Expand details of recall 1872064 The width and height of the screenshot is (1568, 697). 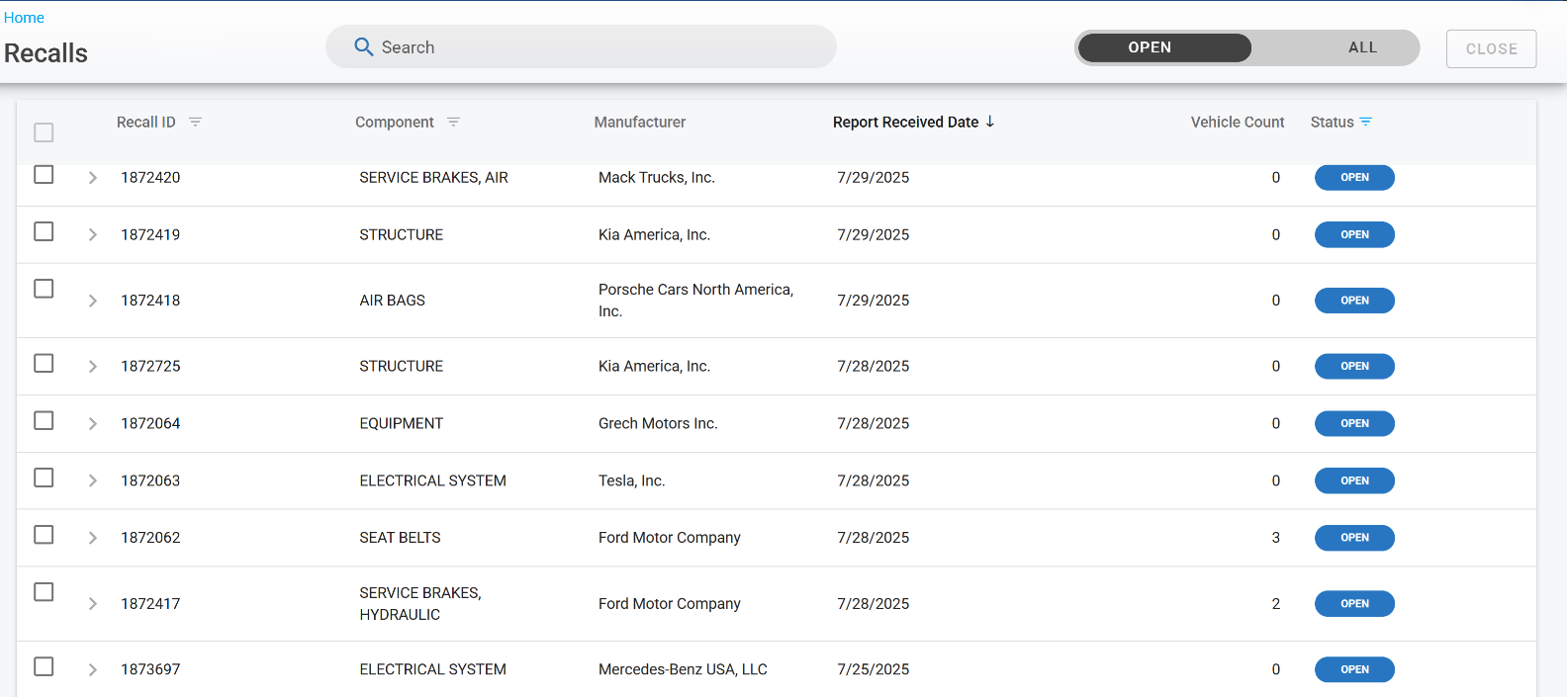[x=92, y=424]
